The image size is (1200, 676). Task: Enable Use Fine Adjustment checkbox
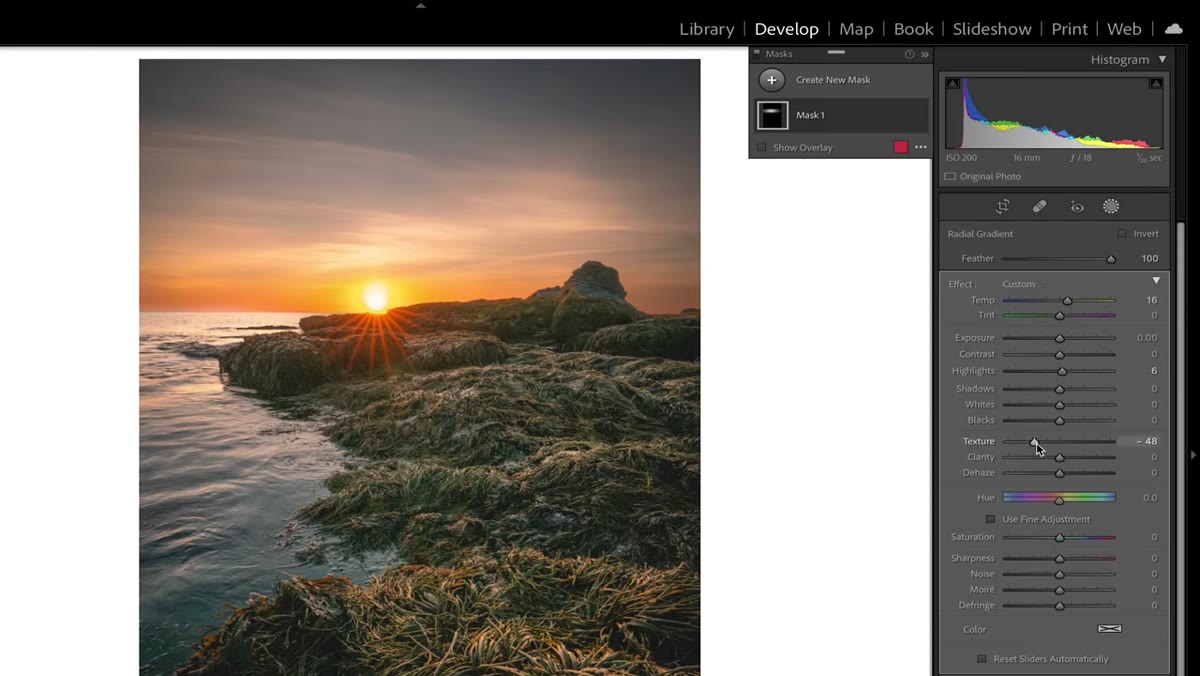(991, 520)
